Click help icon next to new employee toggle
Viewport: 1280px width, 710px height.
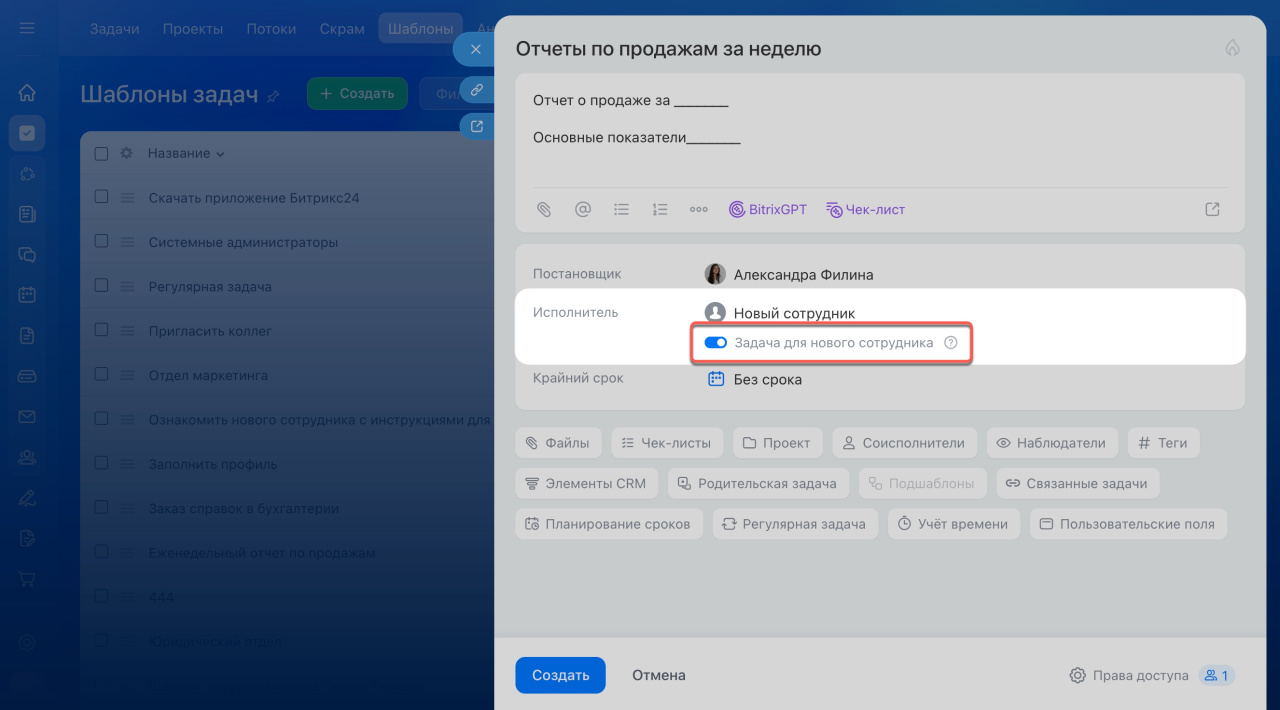point(951,343)
